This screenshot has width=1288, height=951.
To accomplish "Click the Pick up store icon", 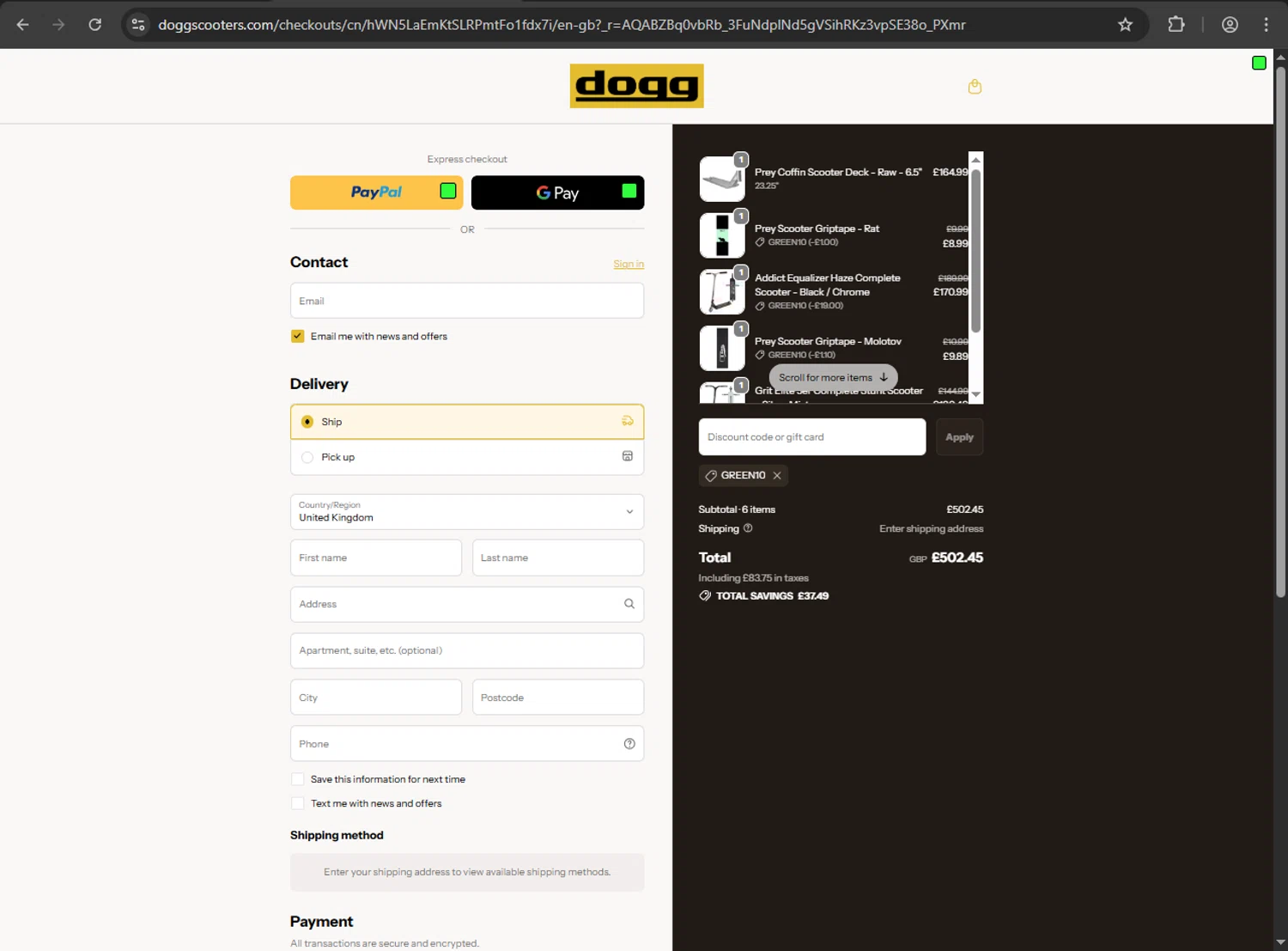I will 628,456.
